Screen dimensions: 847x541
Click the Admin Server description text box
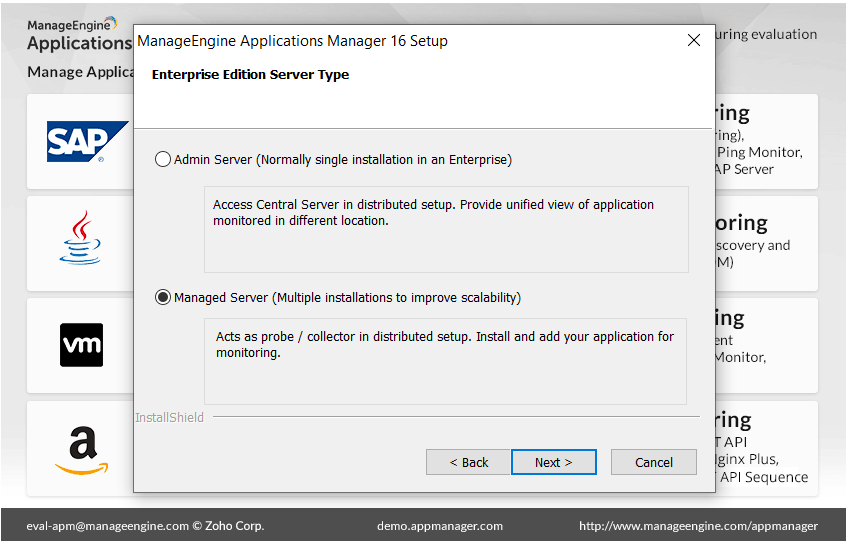coord(446,229)
